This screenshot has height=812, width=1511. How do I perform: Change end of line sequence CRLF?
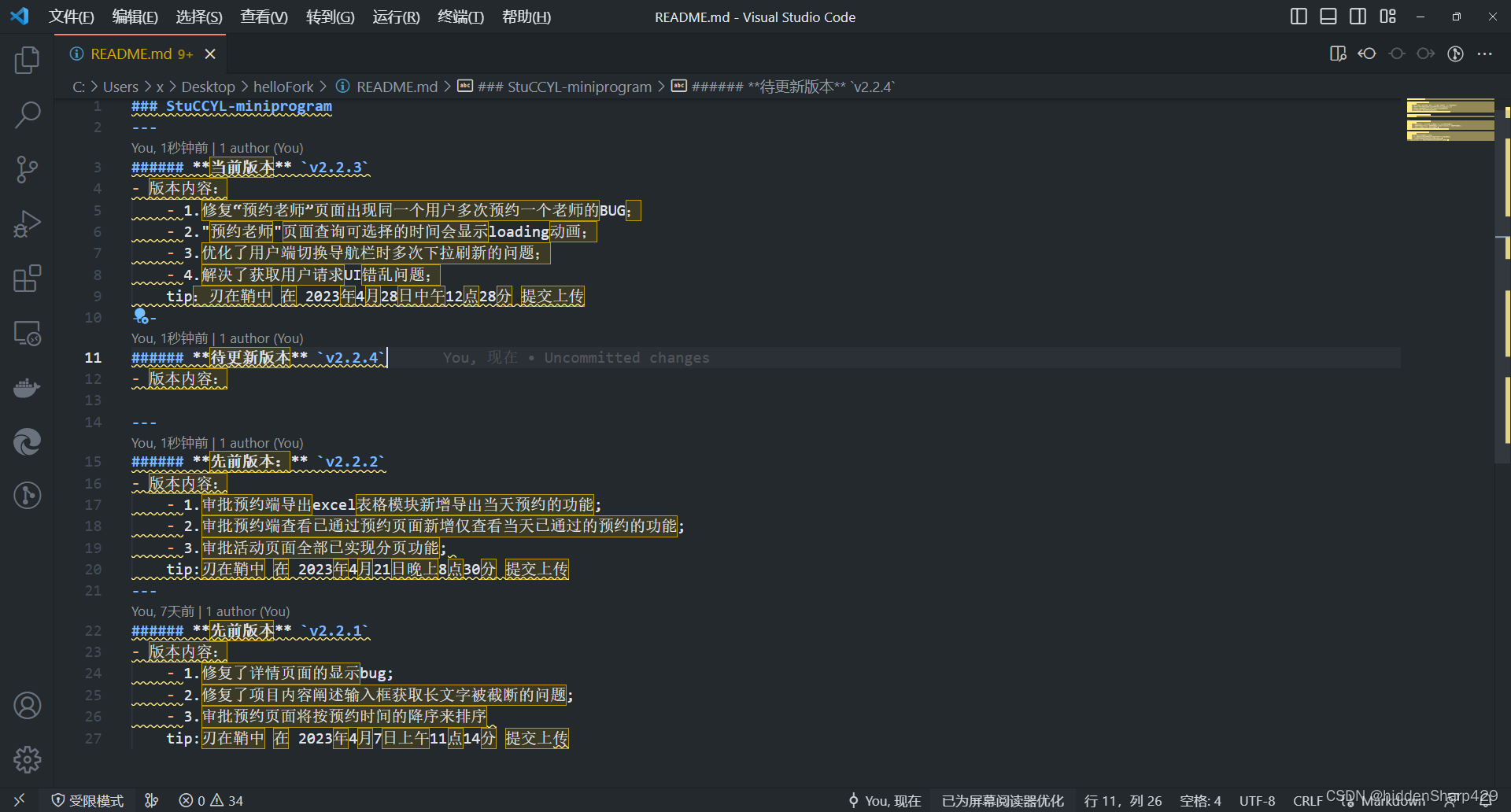[x=1307, y=800]
